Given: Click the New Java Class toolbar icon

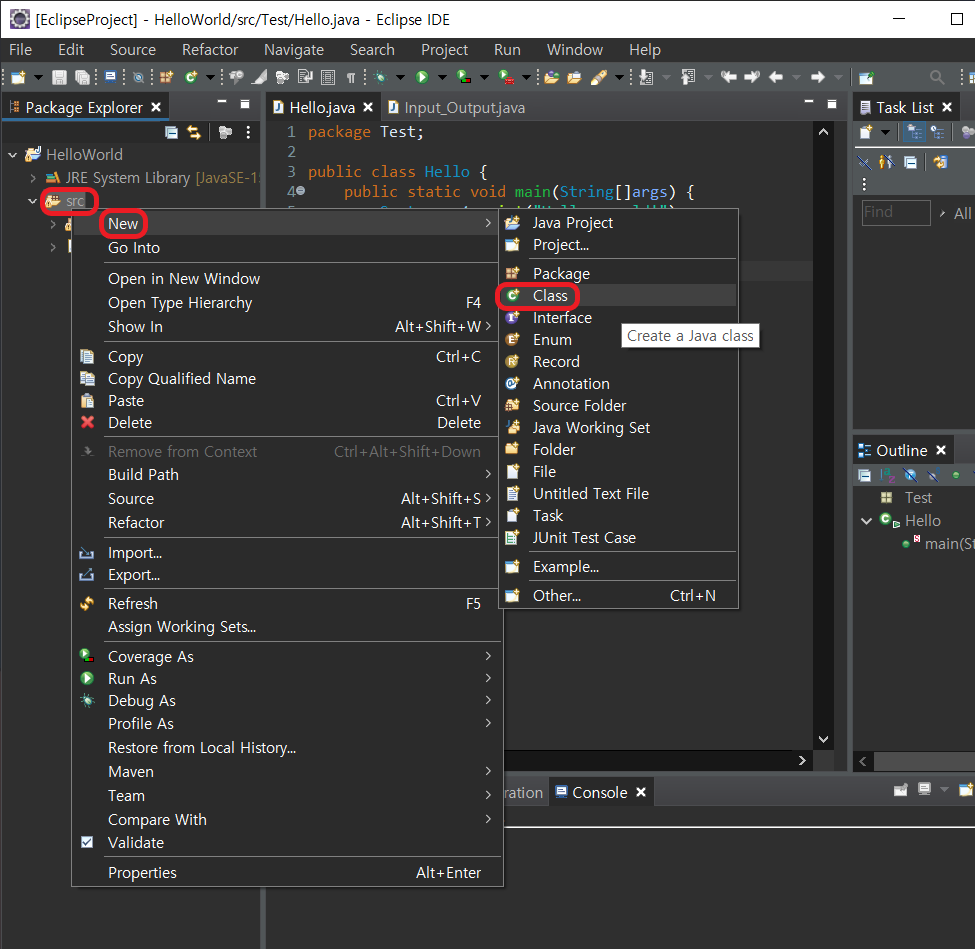Looking at the screenshot, I should tap(191, 77).
